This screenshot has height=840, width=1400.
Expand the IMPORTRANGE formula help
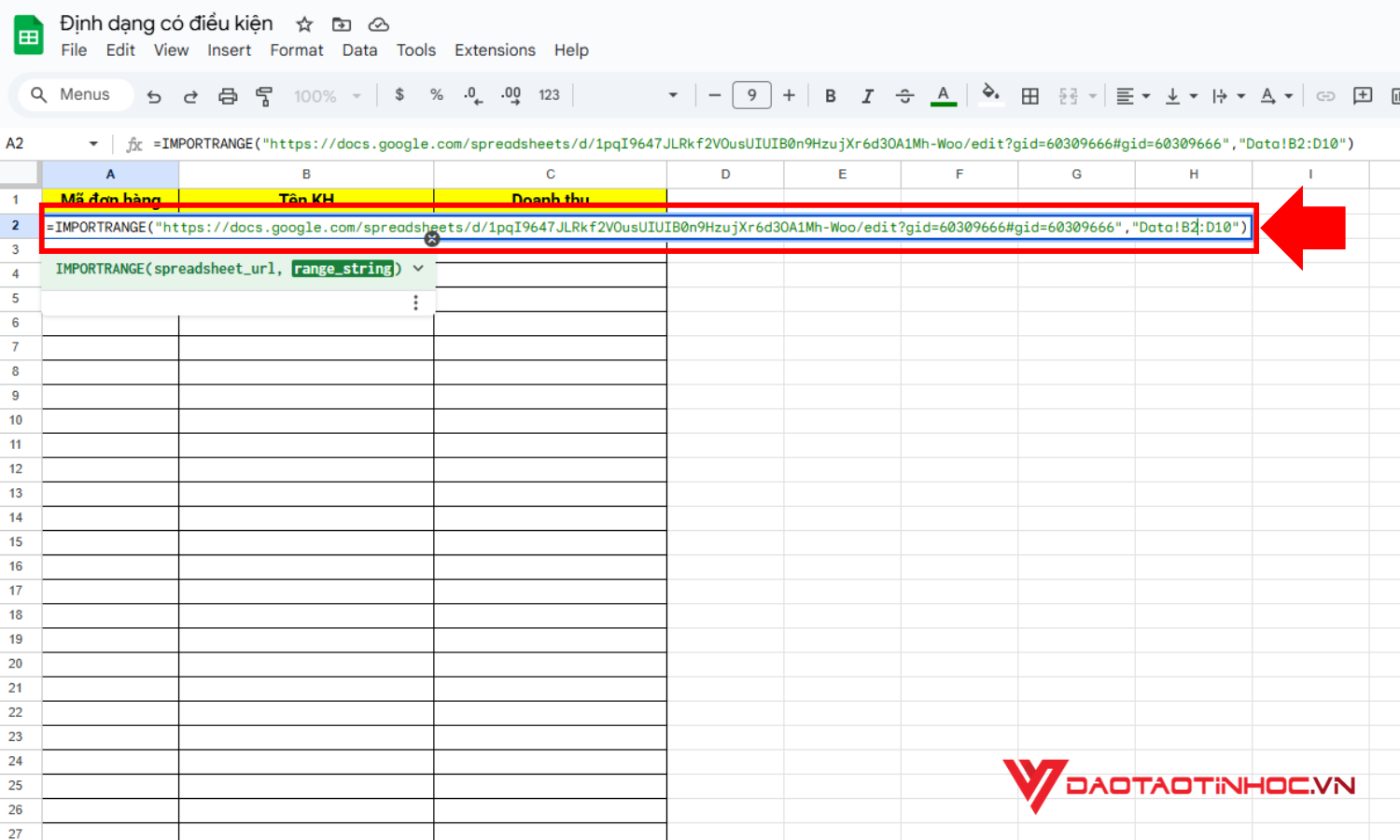[418, 269]
